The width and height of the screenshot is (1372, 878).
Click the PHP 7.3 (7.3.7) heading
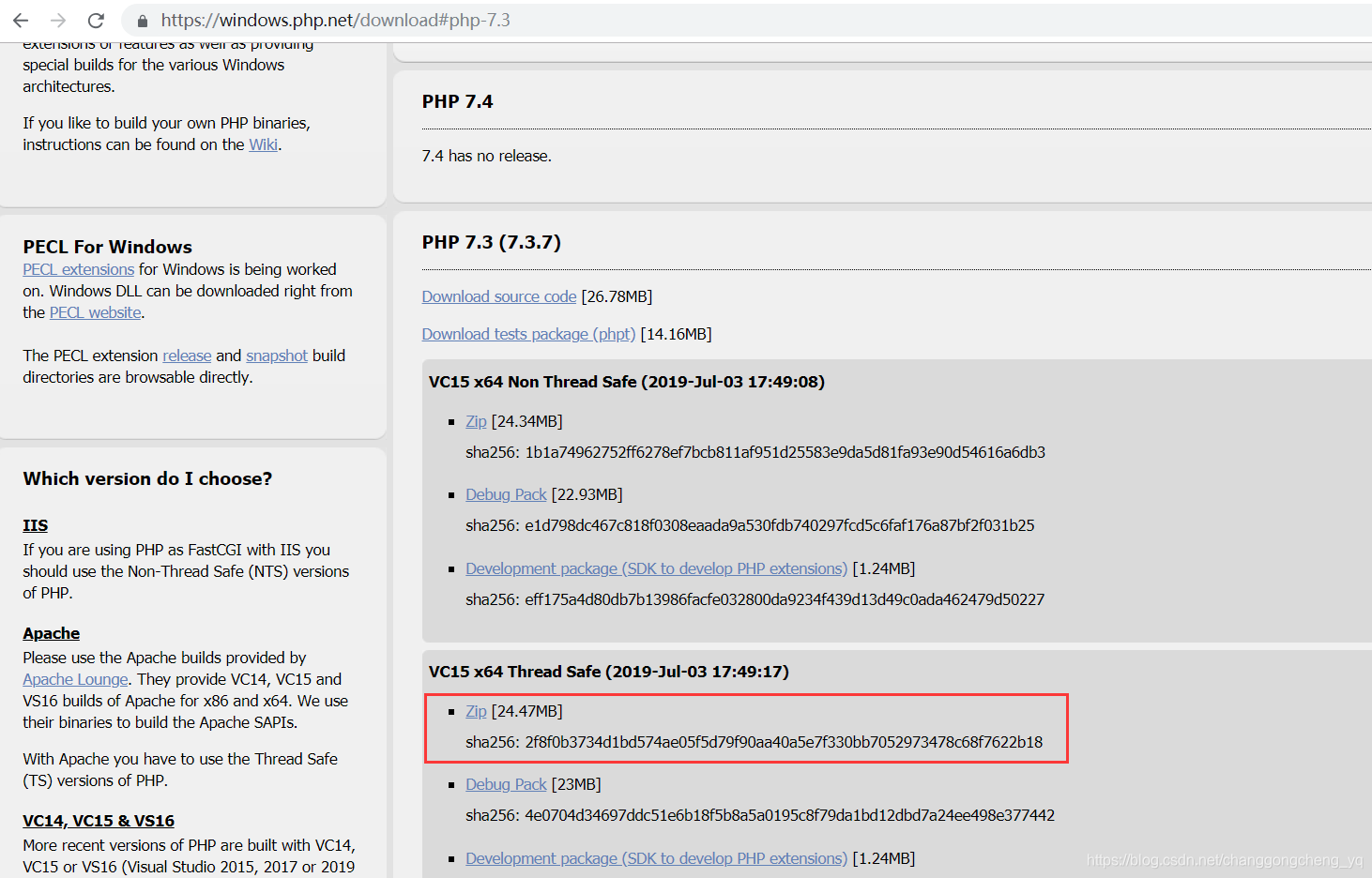pos(492,242)
